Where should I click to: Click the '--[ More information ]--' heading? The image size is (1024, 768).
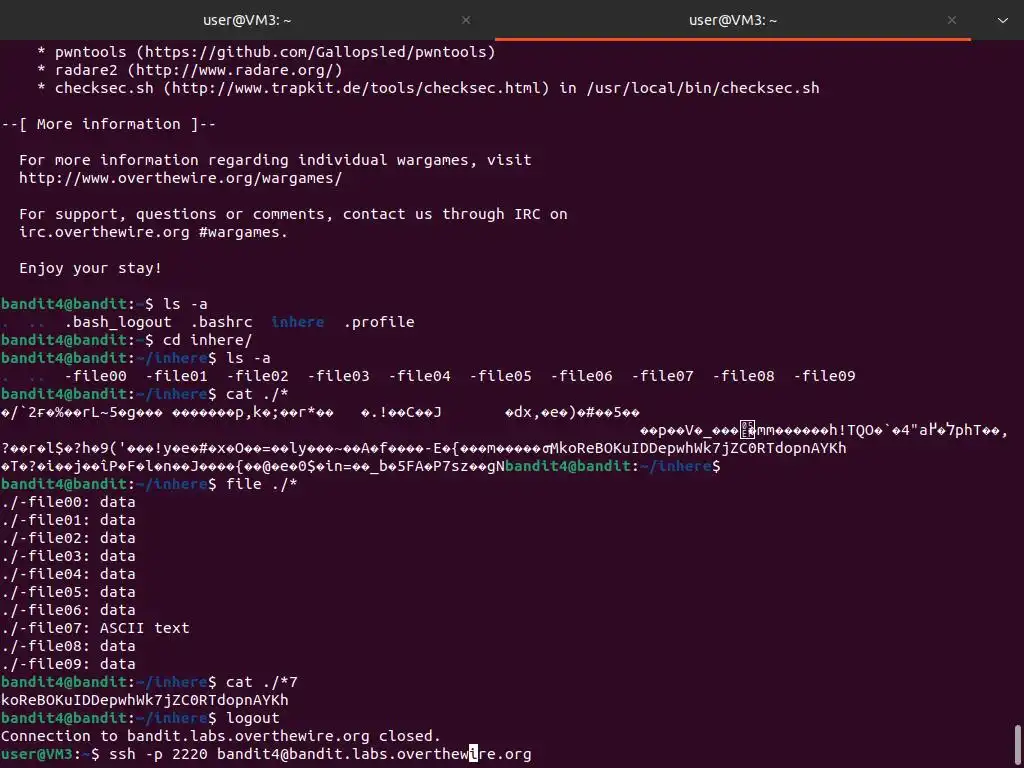108,124
